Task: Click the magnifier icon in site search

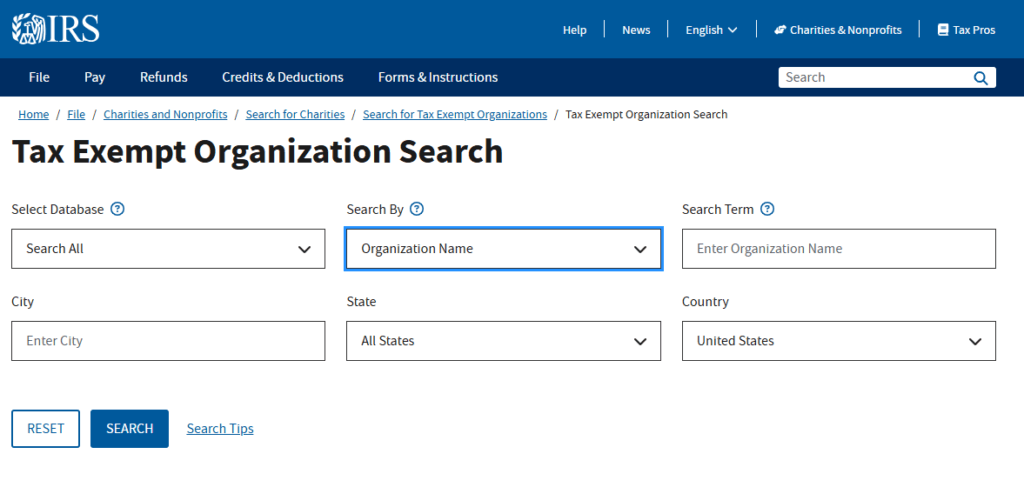Action: pos(980,78)
